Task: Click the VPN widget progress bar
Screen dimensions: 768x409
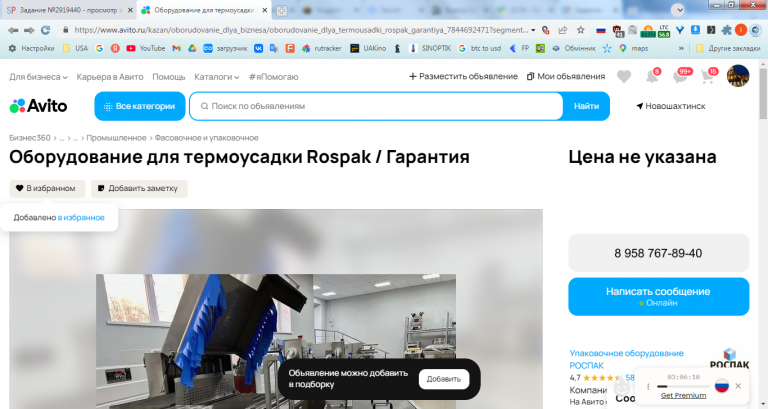Action: pos(683,386)
